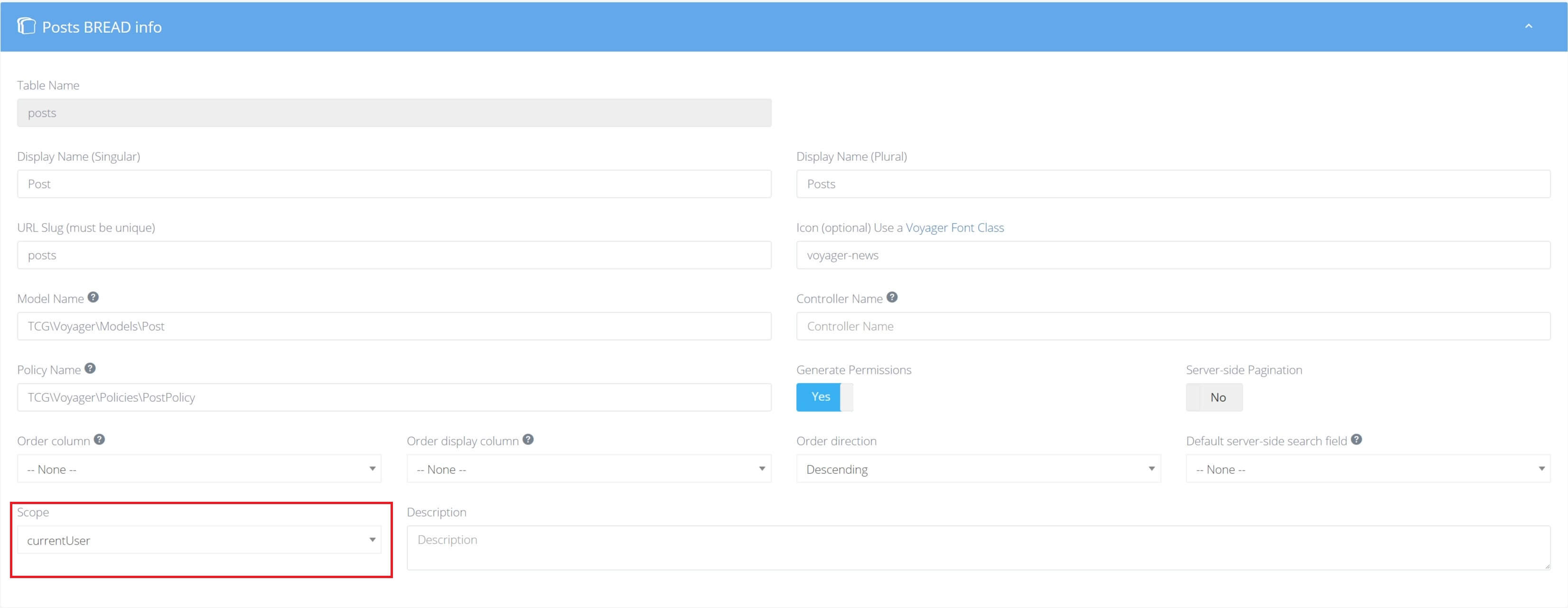Collapse the Posts BREAD info panel
The image size is (1568, 608).
pos(1529,26)
